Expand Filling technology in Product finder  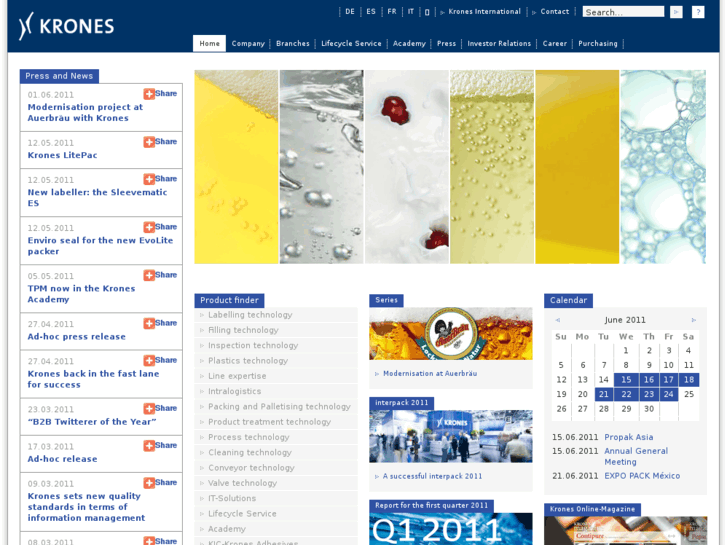(276, 330)
